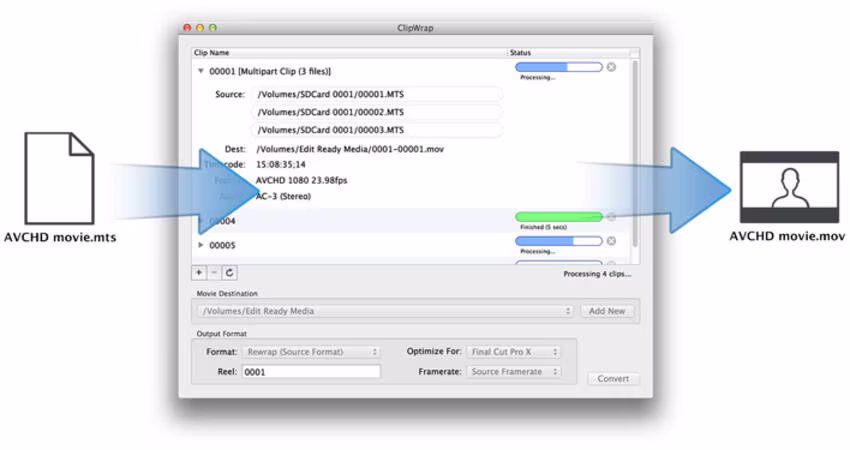Click the Finished (5 secs) status label
The width and height of the screenshot is (850, 450).
point(543,227)
